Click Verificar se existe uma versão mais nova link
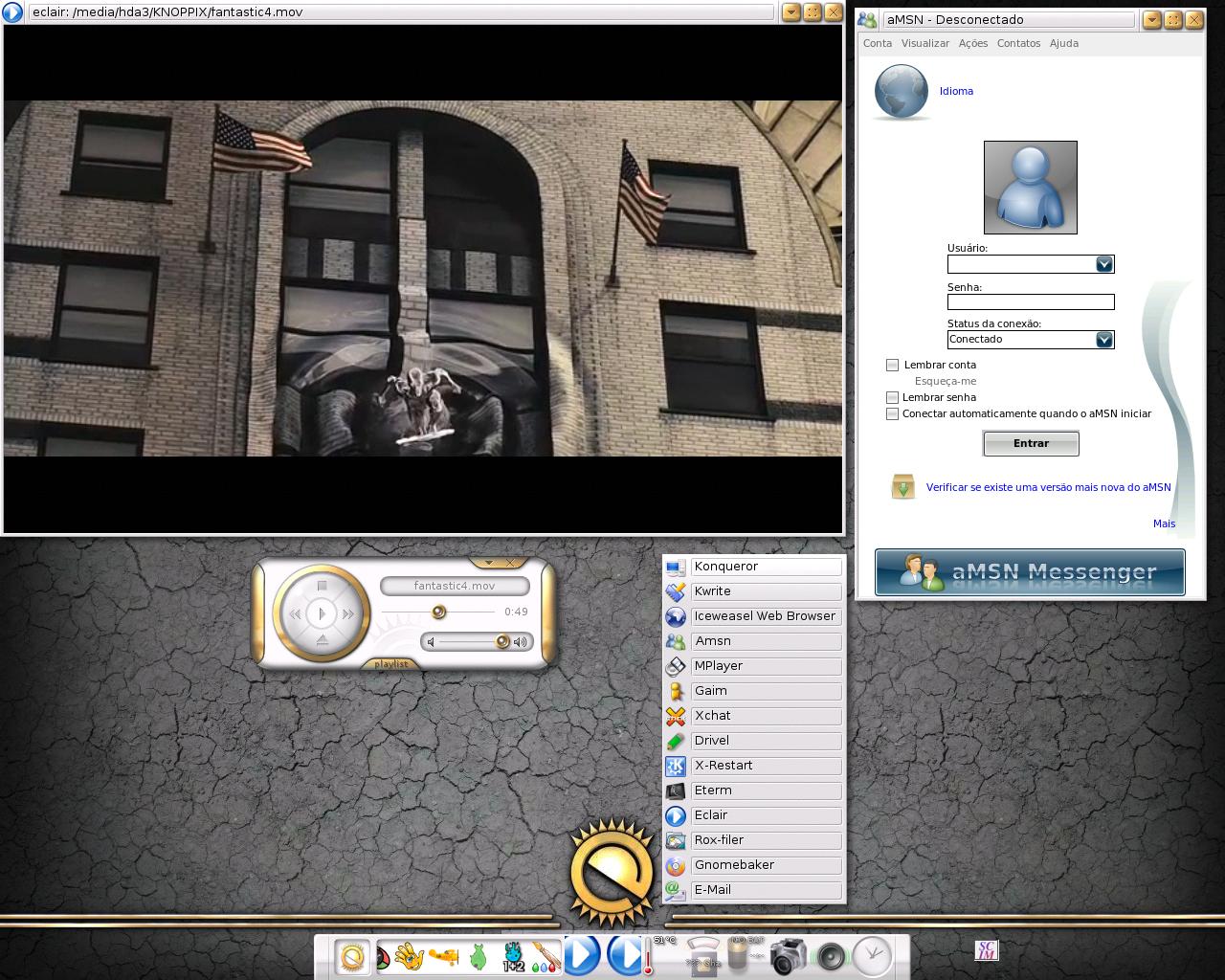This screenshot has width=1225, height=980. click(1048, 487)
